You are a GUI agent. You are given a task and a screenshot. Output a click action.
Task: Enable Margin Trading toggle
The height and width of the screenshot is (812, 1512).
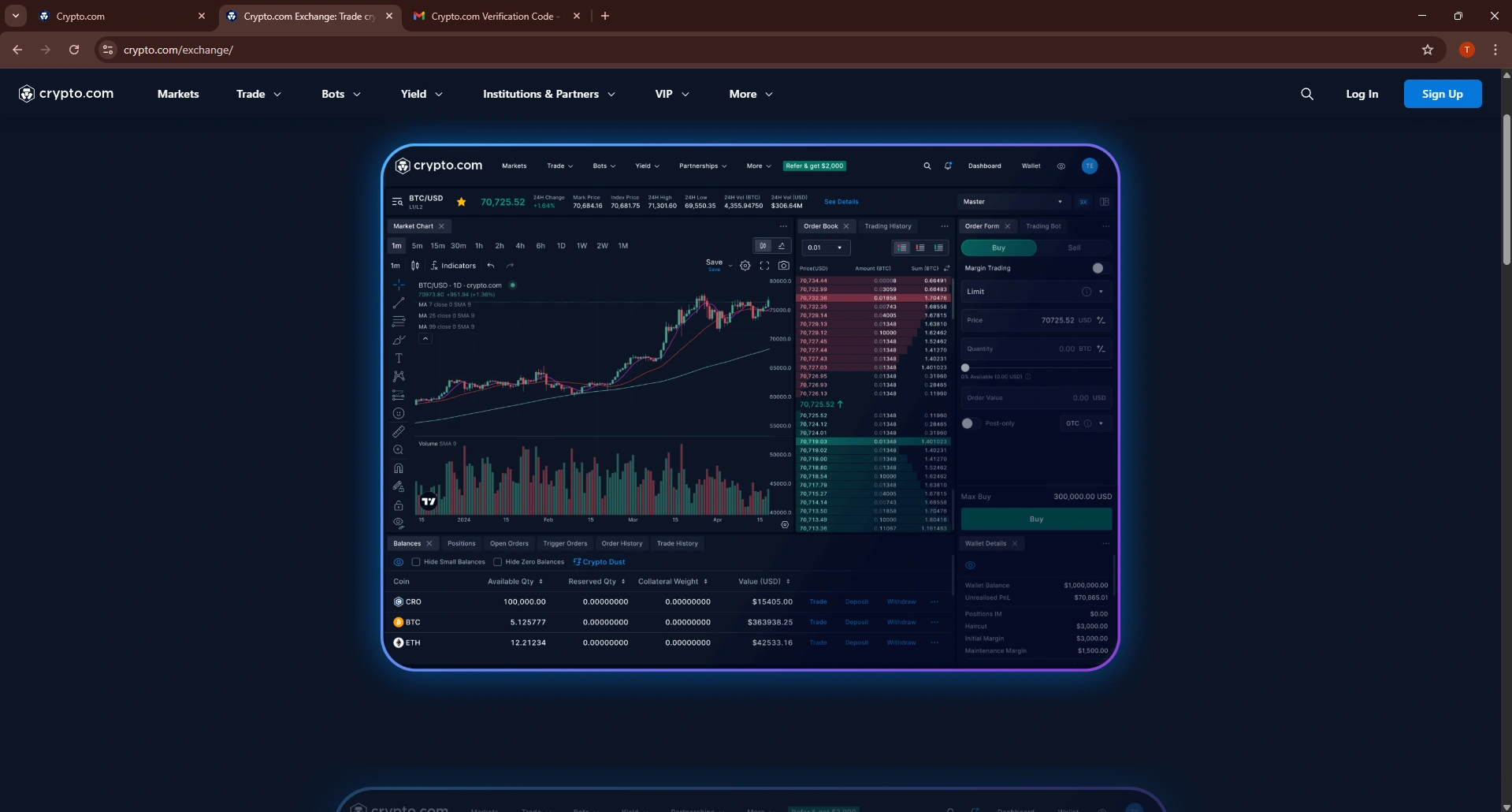(x=1098, y=268)
